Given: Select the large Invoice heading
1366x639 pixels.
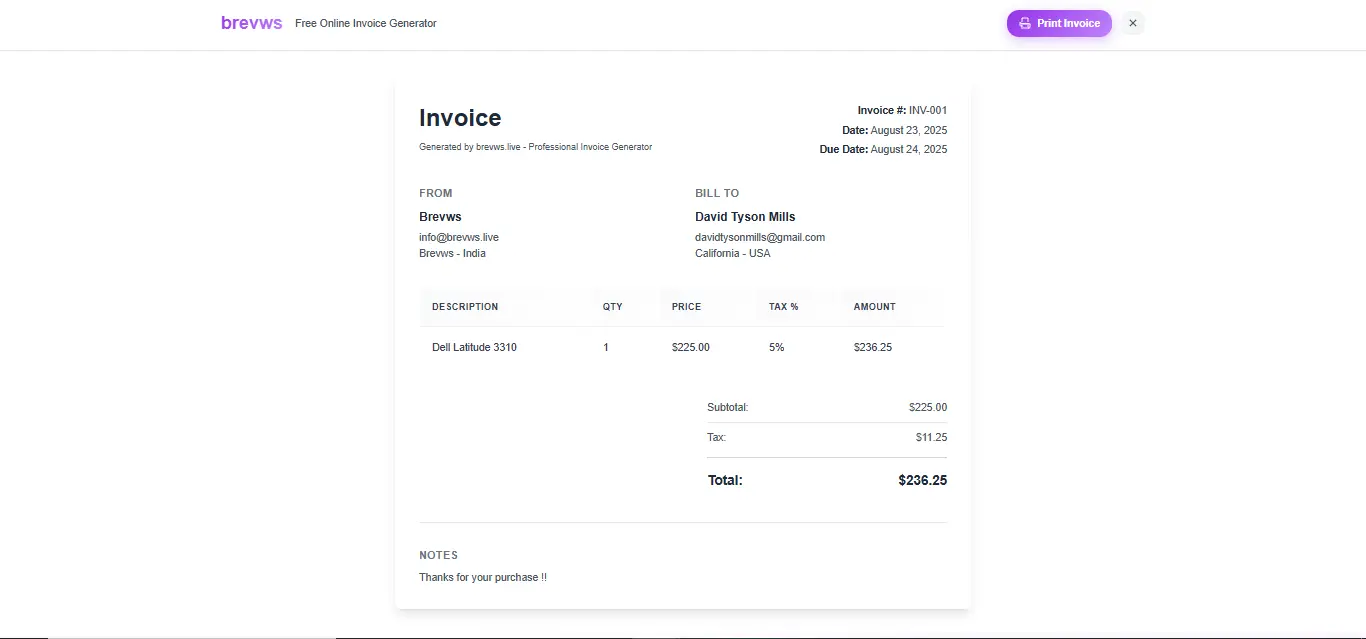Looking at the screenshot, I should [x=460, y=118].
